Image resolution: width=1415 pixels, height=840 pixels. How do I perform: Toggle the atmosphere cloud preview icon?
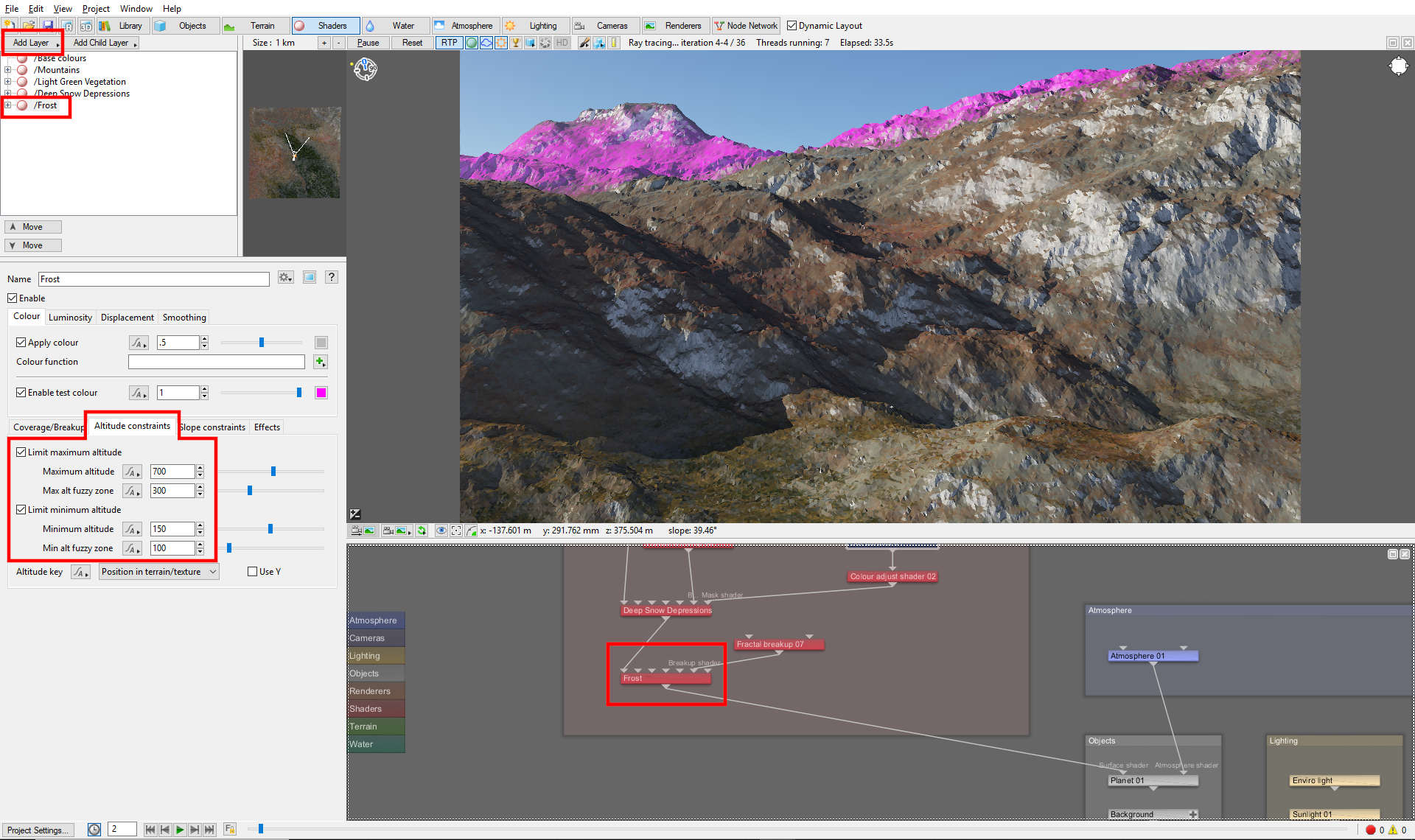(486, 43)
